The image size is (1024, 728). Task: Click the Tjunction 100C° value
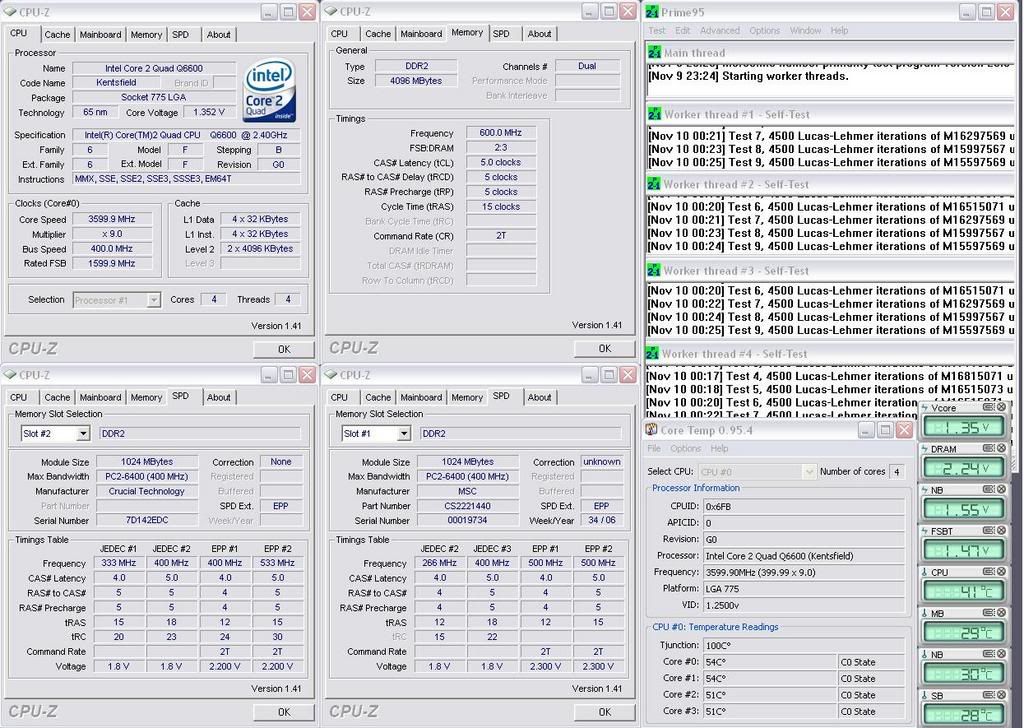(x=804, y=645)
